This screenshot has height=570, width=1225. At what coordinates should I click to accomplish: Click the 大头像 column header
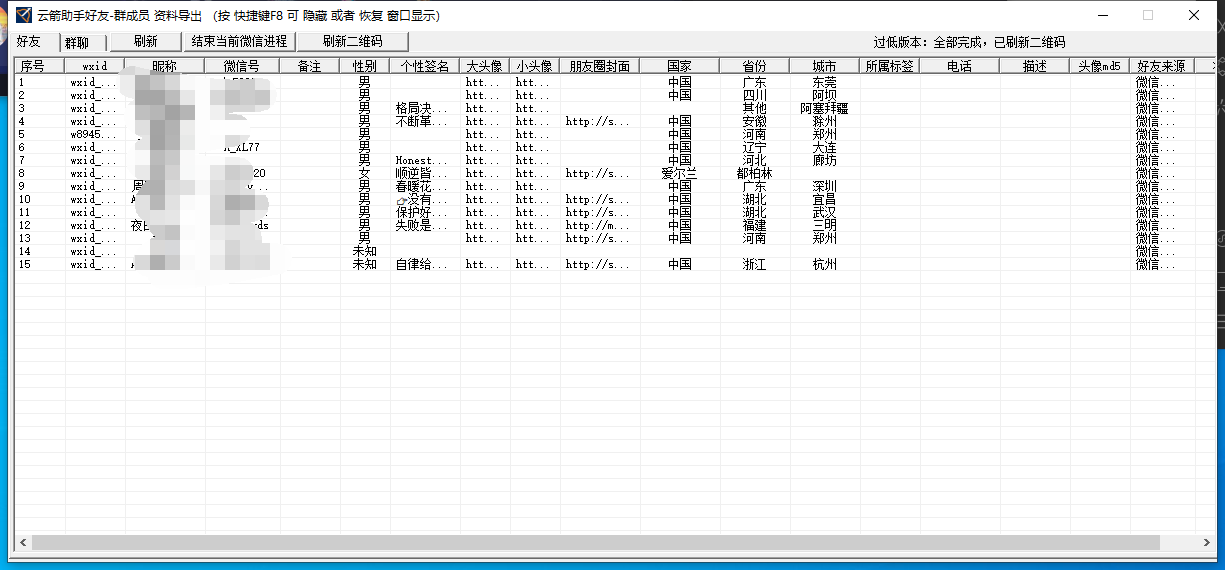(485, 66)
